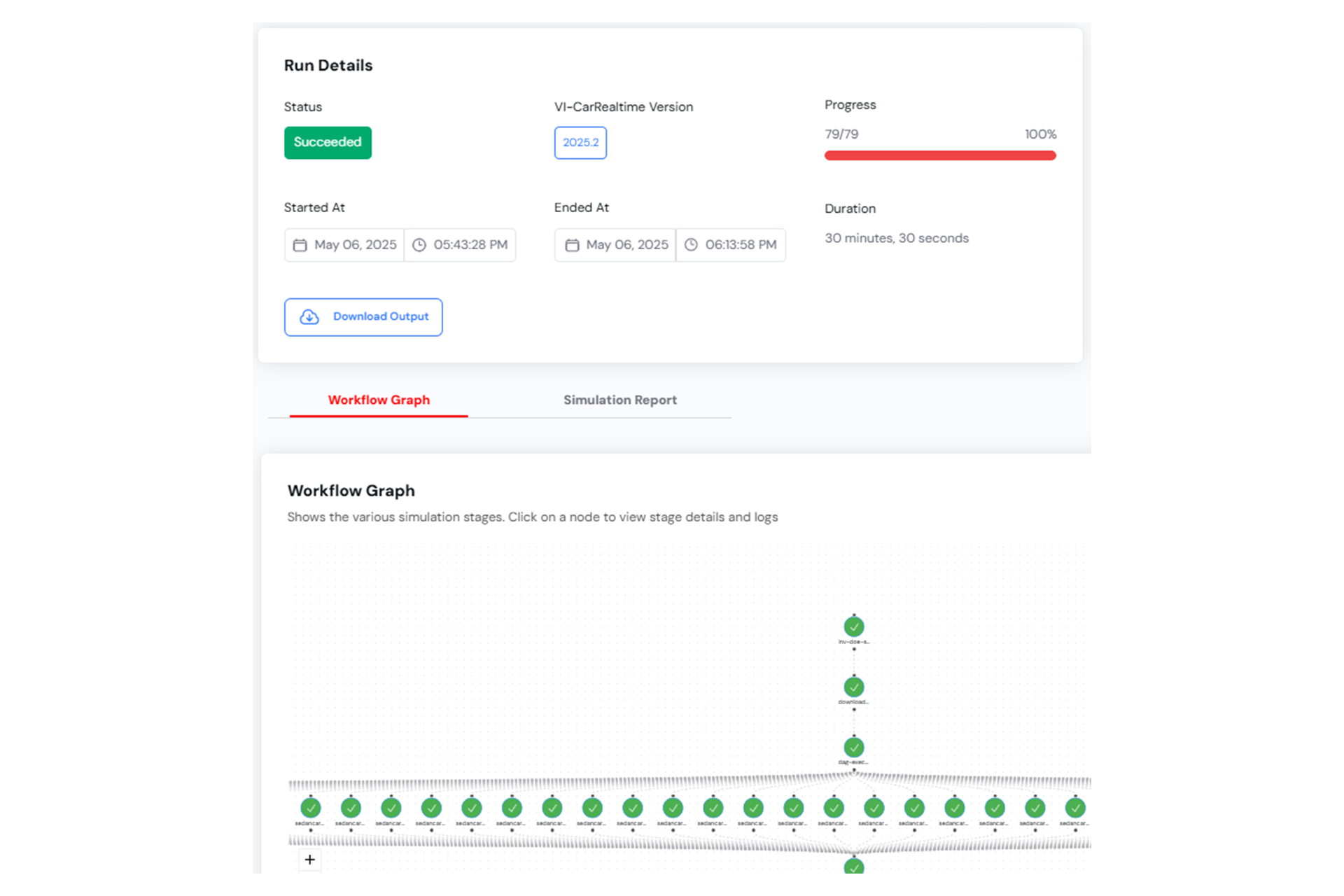Click the partially visible bottom workflow node
The image size is (1344, 896).
click(853, 867)
